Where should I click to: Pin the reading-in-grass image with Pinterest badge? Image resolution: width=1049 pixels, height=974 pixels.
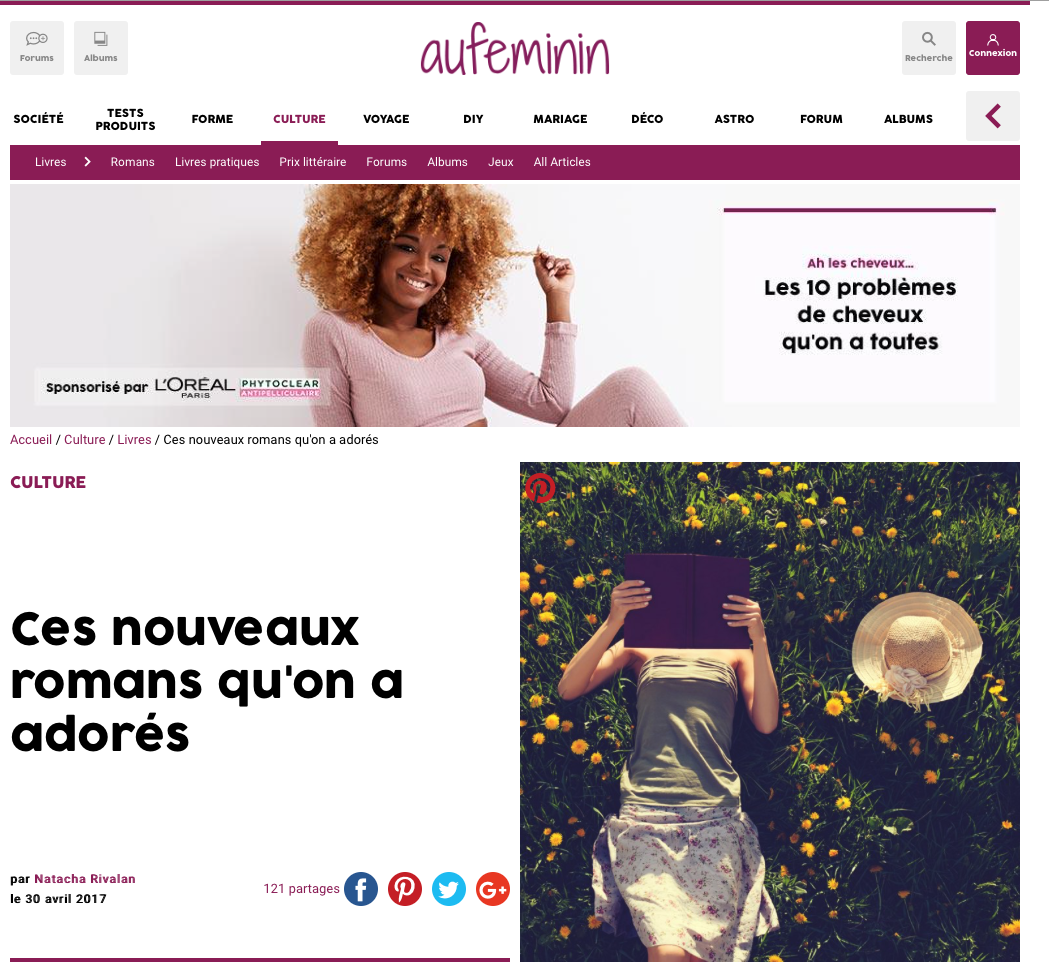(540, 488)
